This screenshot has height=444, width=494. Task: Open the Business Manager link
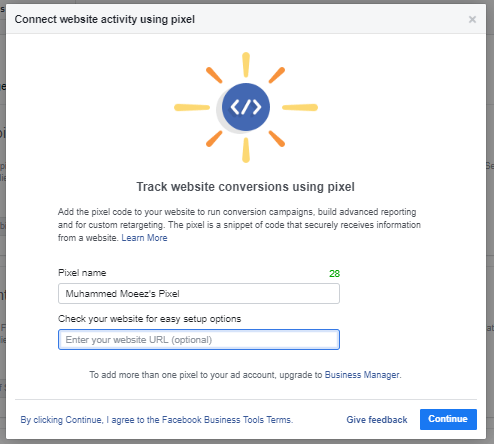362,375
